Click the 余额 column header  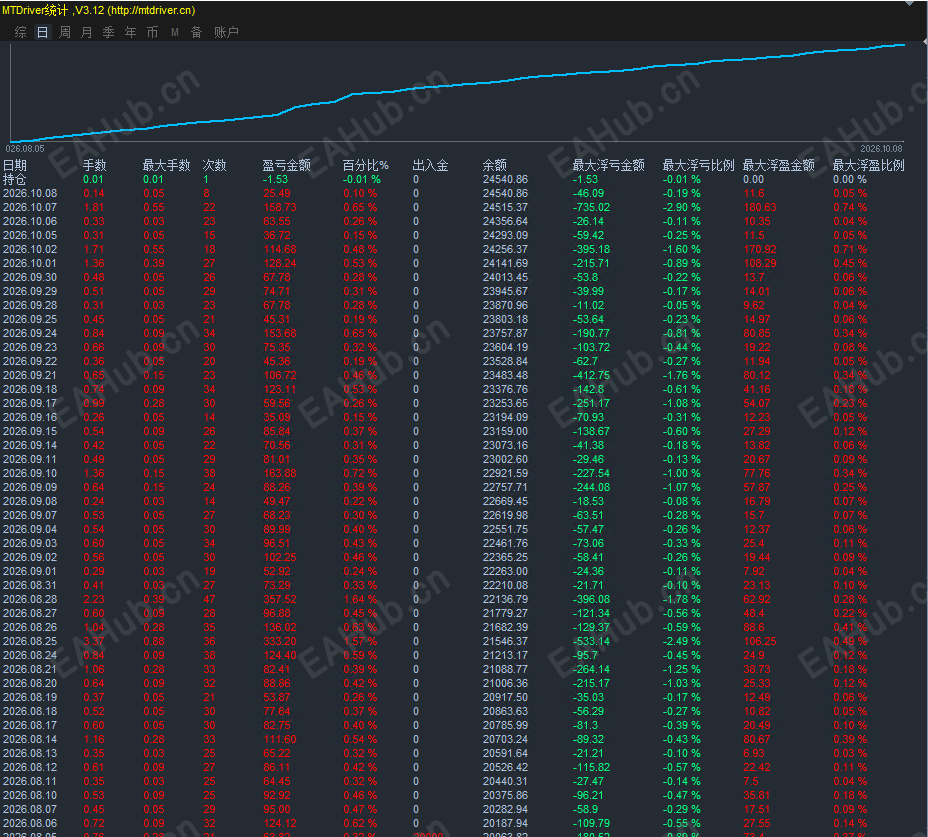(494, 165)
